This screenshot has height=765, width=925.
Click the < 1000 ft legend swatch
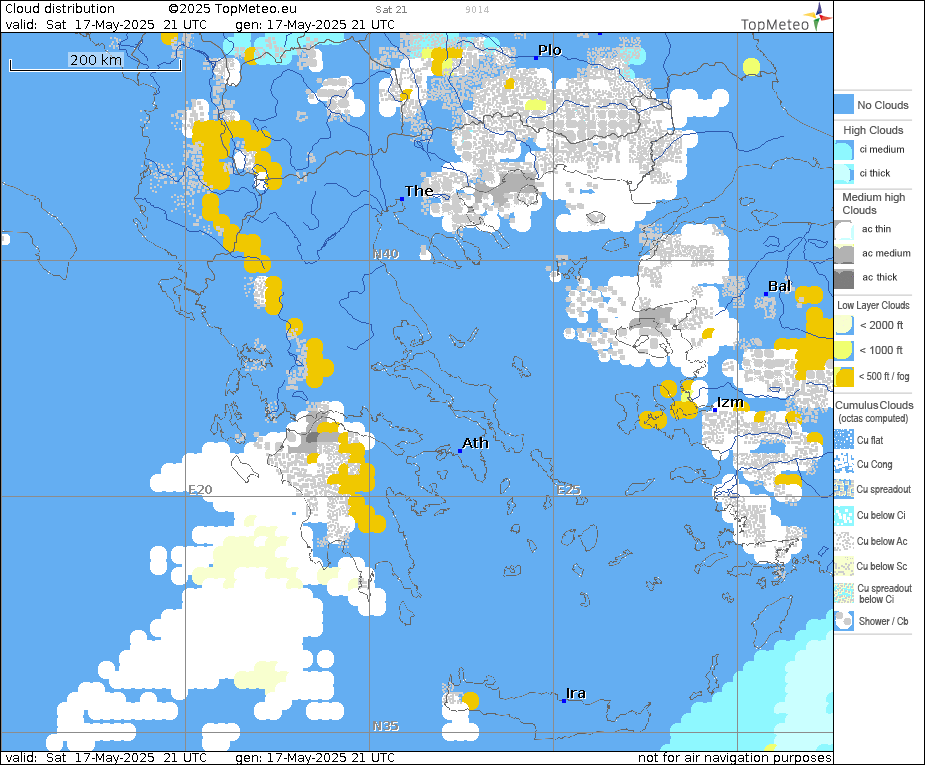click(x=844, y=350)
